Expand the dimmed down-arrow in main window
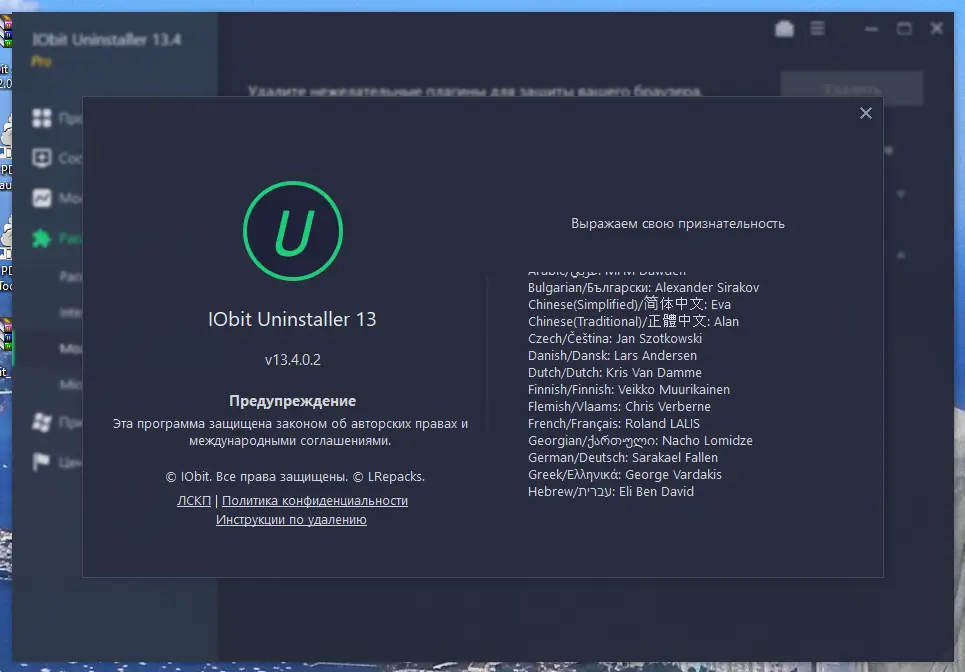Screen dimensions: 965x672 coord(900,194)
